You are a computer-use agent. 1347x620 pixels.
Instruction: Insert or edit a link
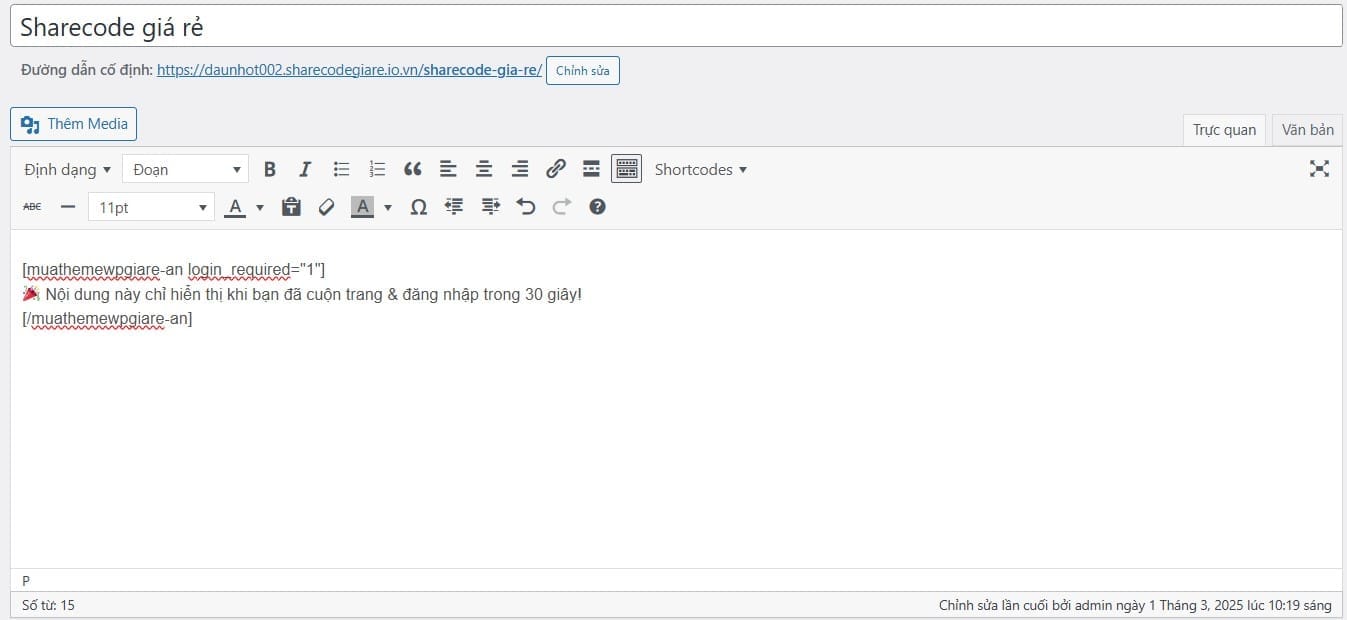pos(556,169)
